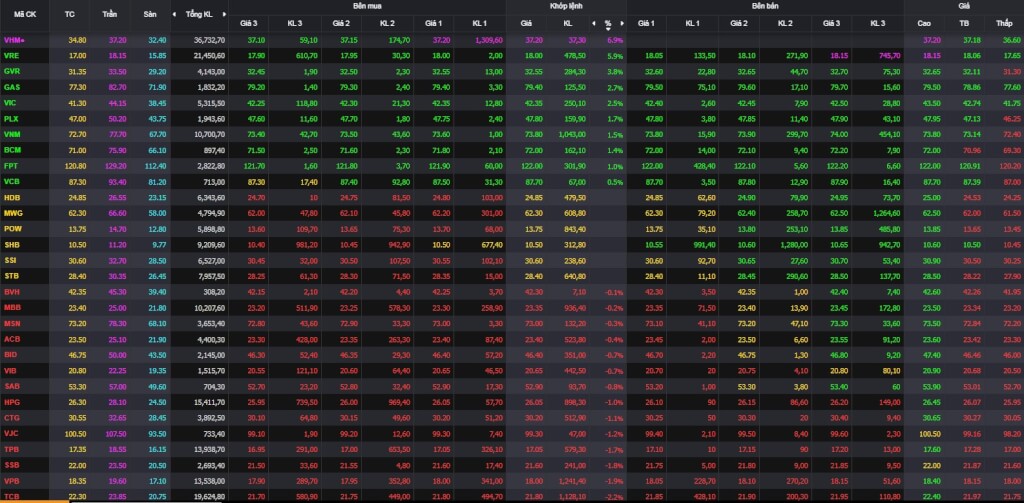Image resolution: width=1024 pixels, height=503 pixels.
Task: Click the 6.9% change of VHM
Action: point(615,40)
